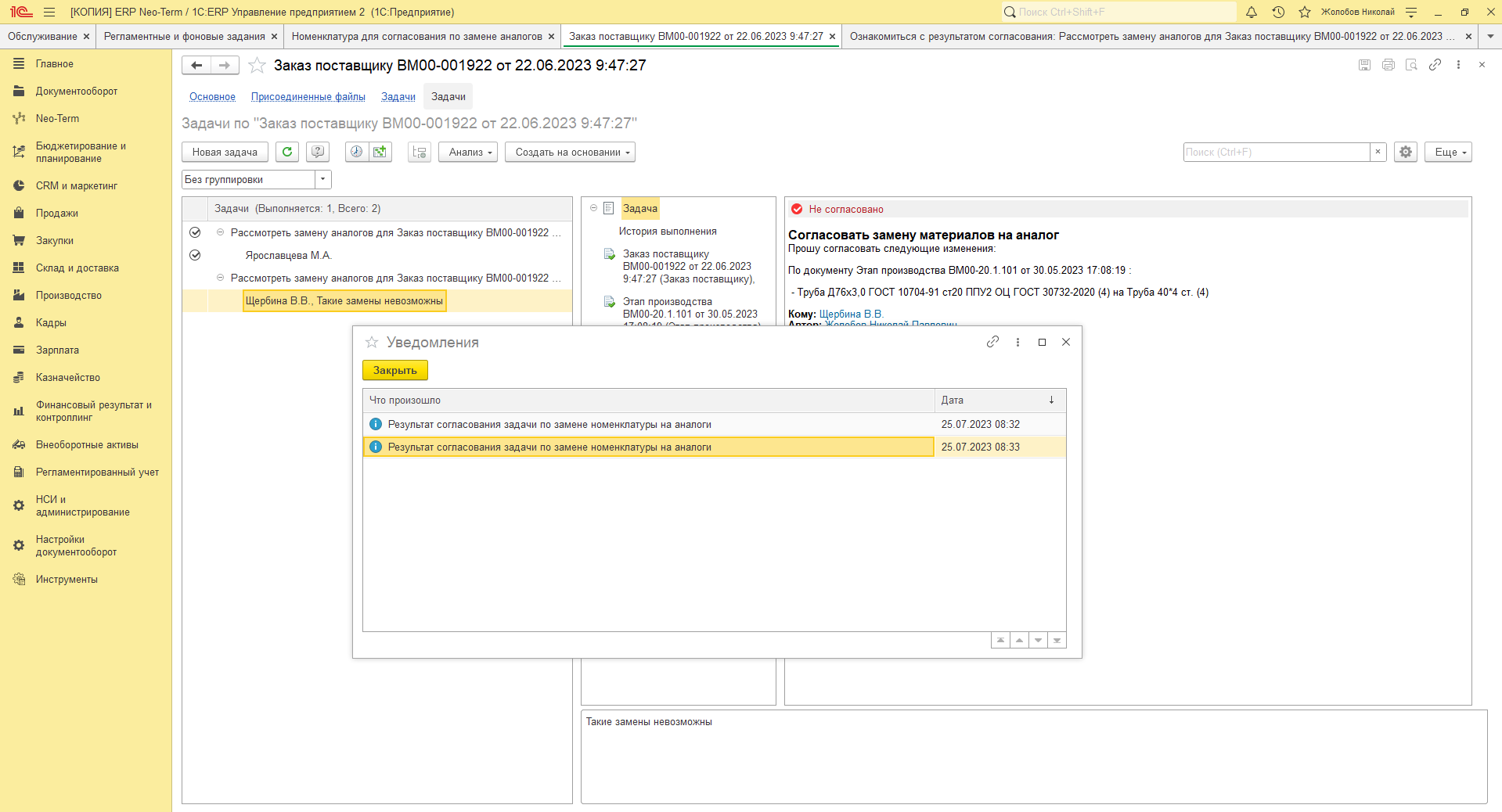Open the Без группировки grouping dropdown
Viewport: 1502px width, 812px height.
click(322, 179)
